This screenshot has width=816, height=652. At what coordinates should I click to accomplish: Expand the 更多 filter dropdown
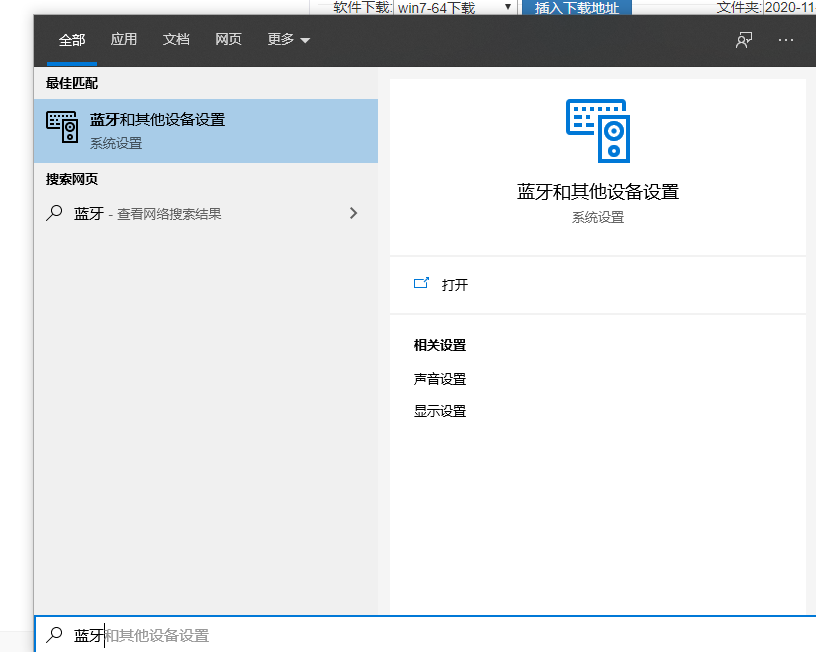(289, 40)
